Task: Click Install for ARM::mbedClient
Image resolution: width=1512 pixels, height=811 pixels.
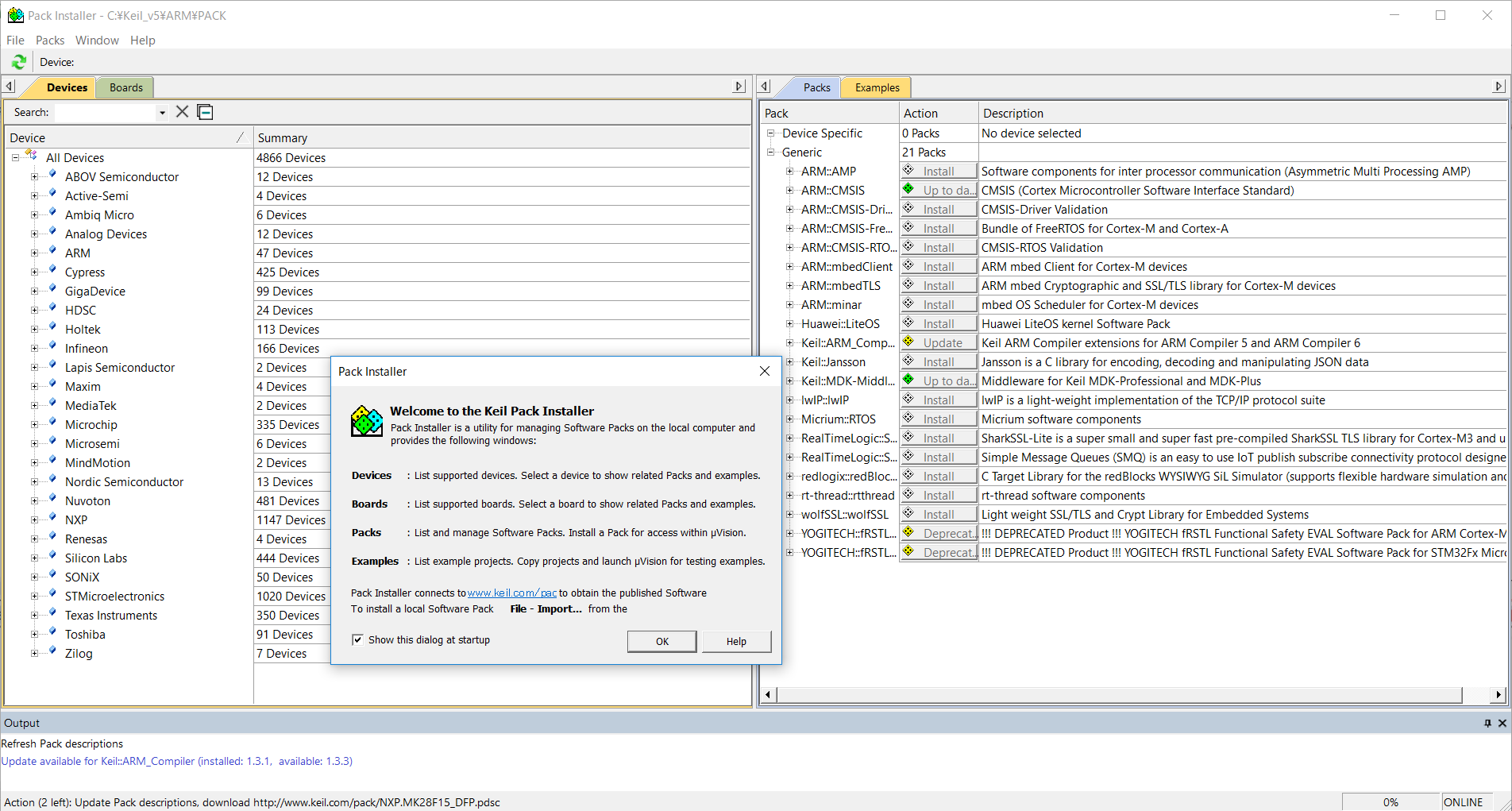Action: tap(939, 267)
